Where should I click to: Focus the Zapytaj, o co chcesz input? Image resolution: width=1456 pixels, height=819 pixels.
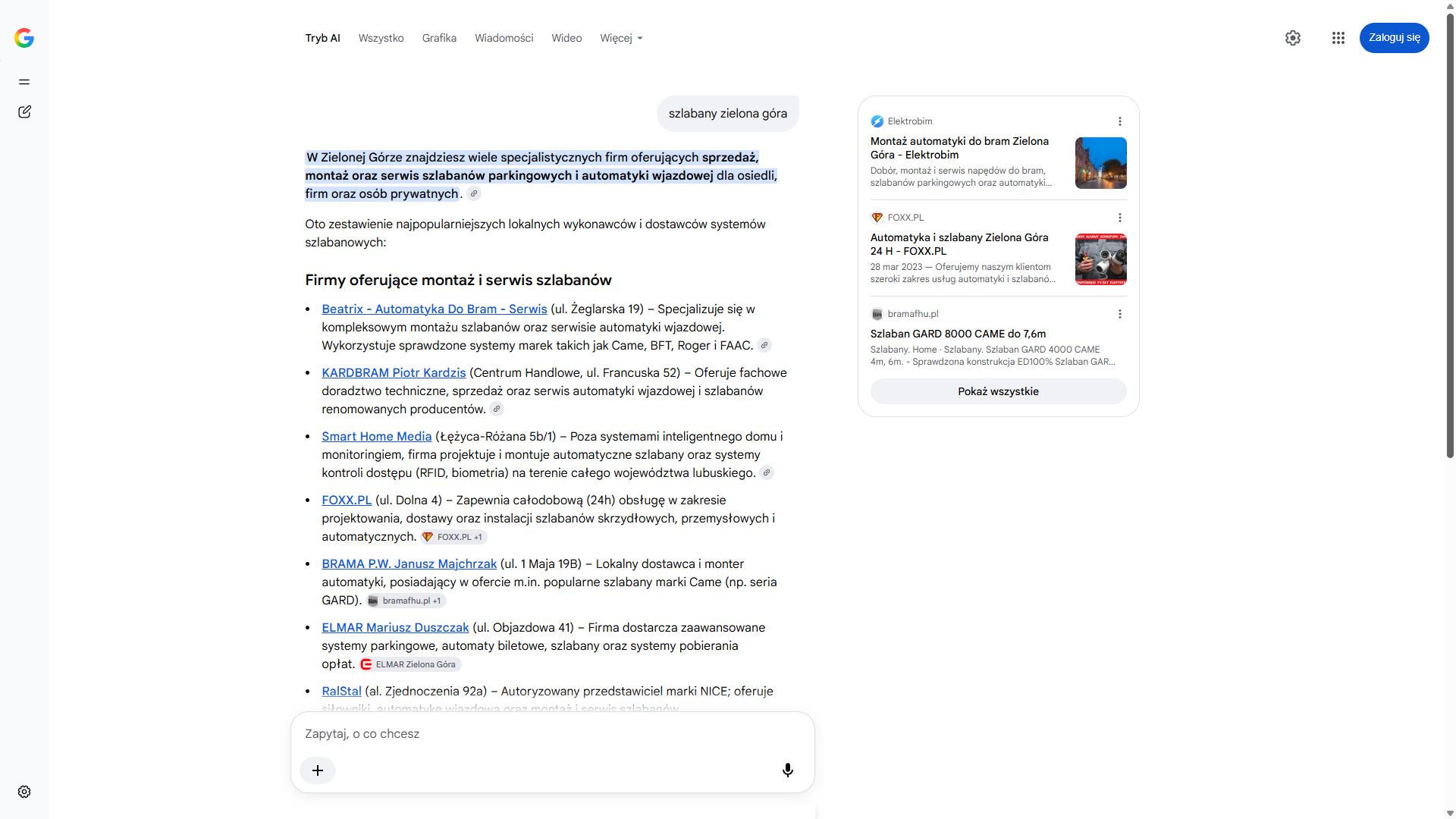coord(552,734)
